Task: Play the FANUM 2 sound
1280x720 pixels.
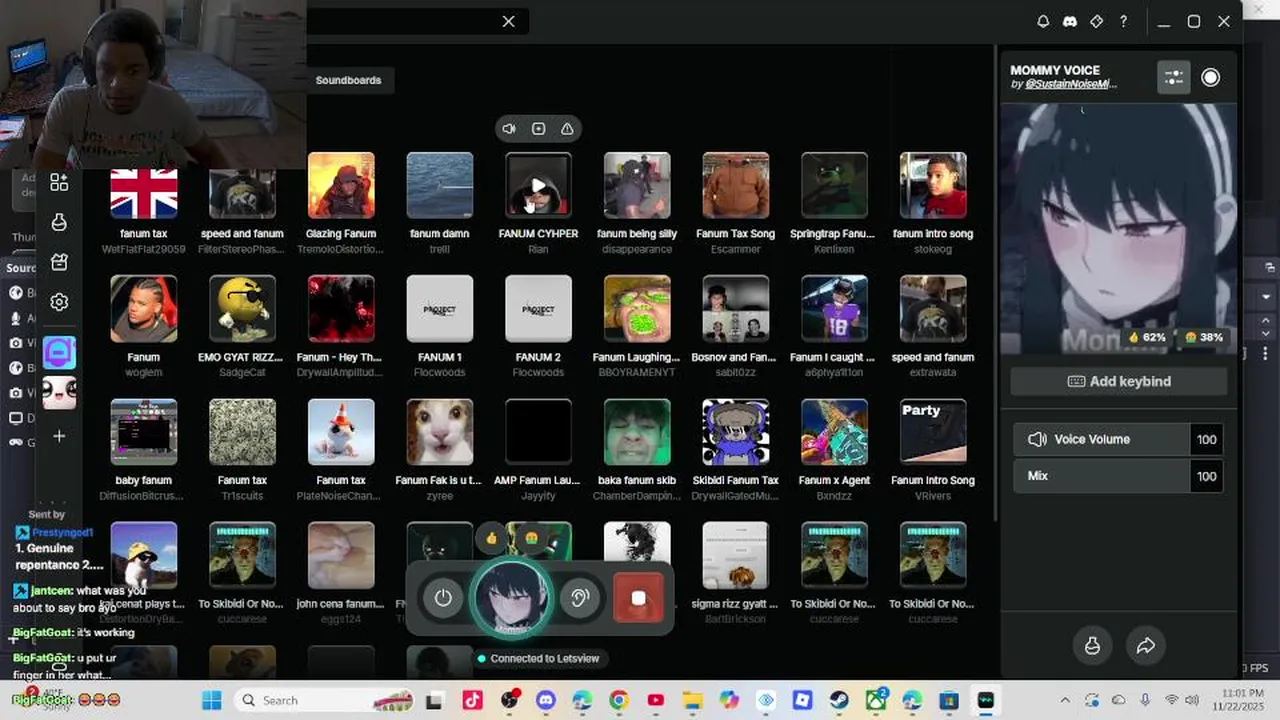Action: (538, 309)
